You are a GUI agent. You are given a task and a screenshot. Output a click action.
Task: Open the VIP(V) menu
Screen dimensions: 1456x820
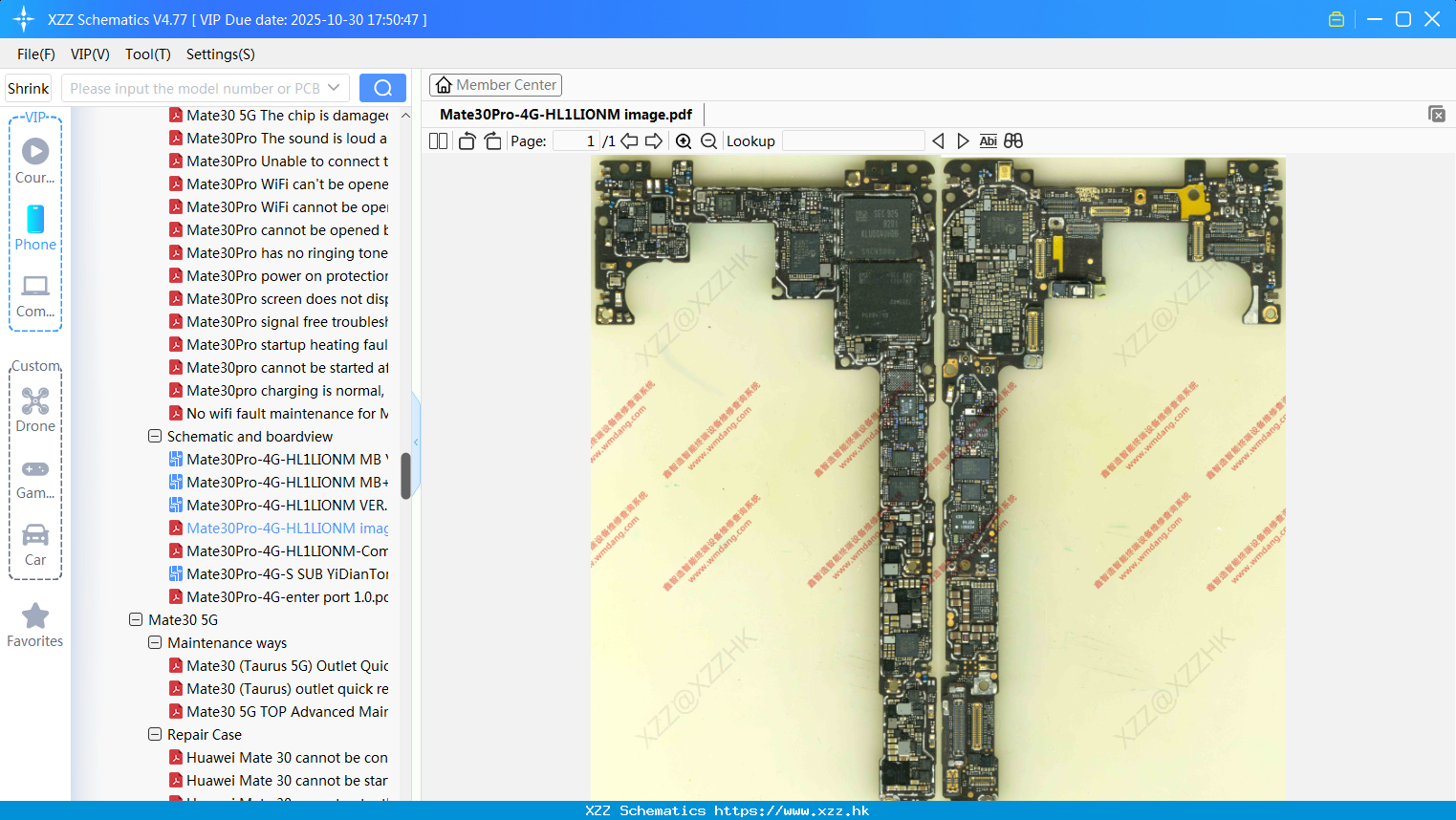pos(90,54)
